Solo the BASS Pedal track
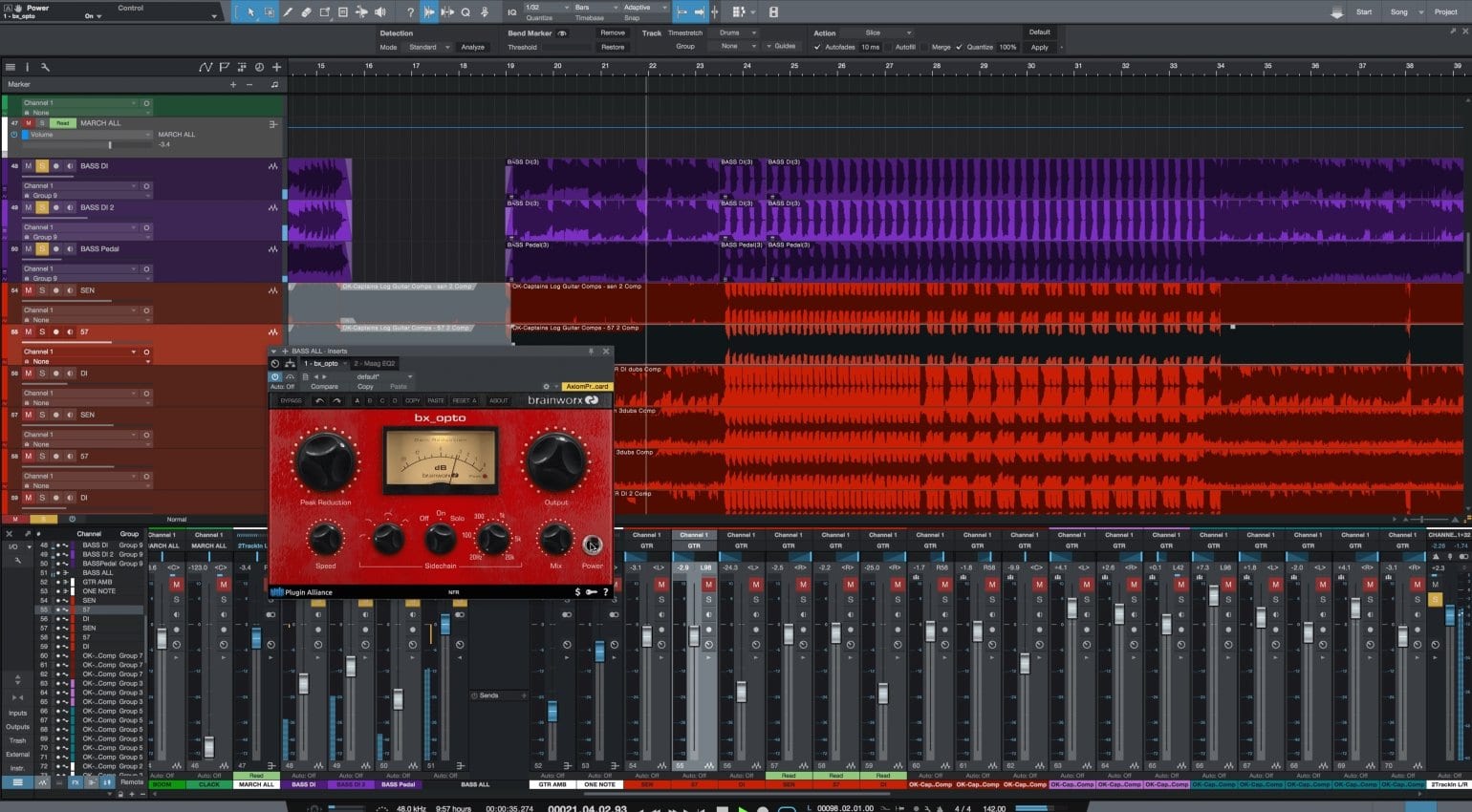1472x812 pixels. point(42,249)
